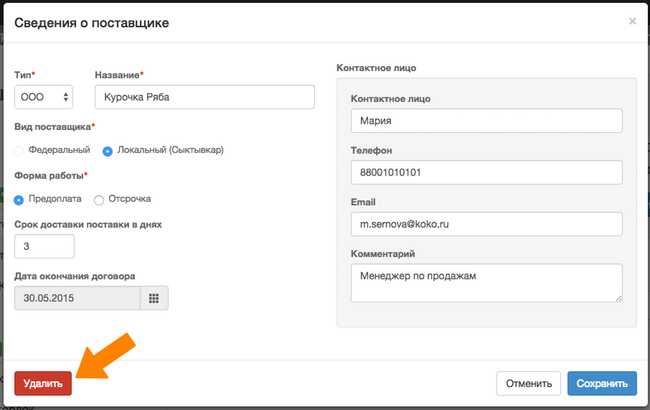Click the blue Сохранить button
650x410 pixels.
602,383
